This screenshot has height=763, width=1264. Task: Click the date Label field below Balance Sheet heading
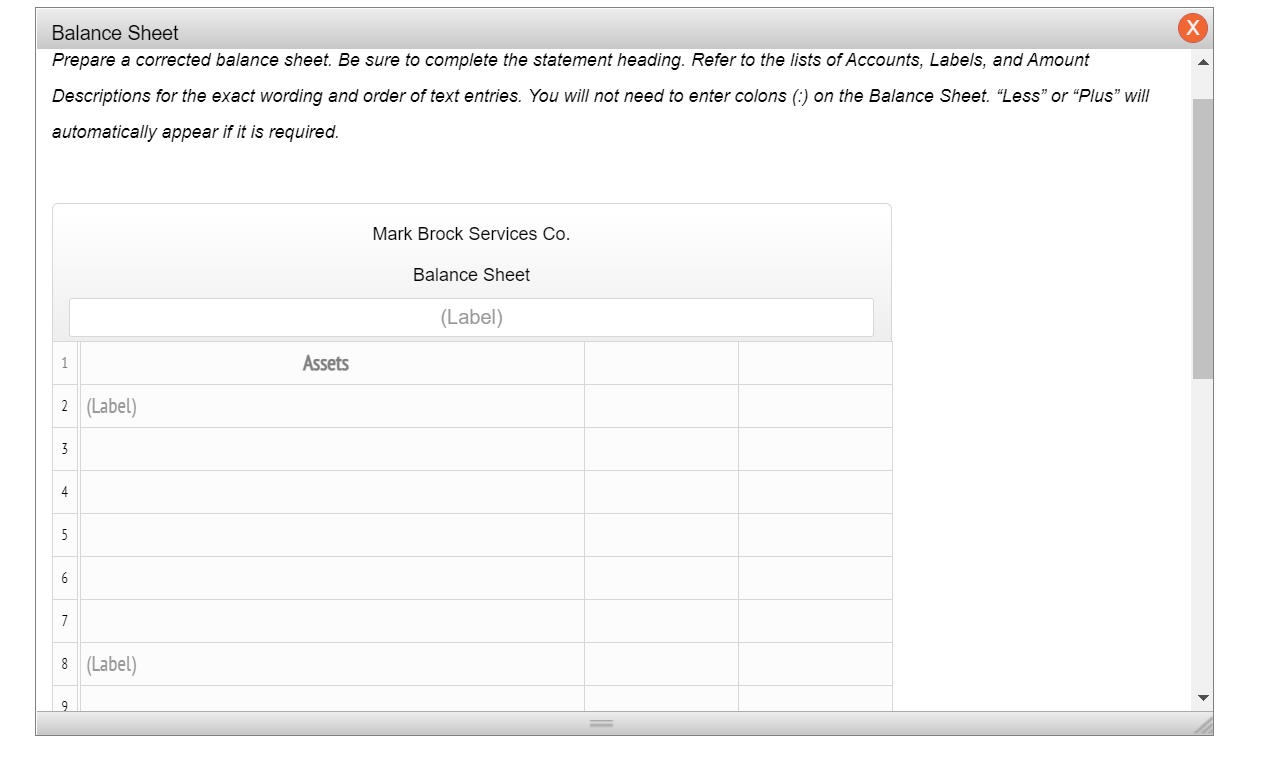click(x=471, y=317)
